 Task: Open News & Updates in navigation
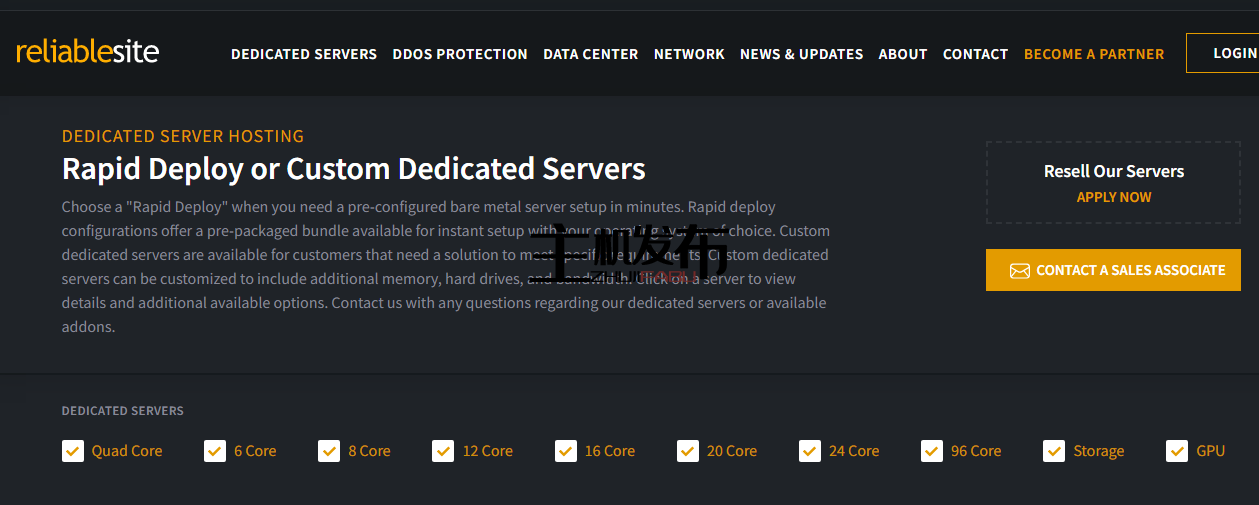tap(801, 54)
